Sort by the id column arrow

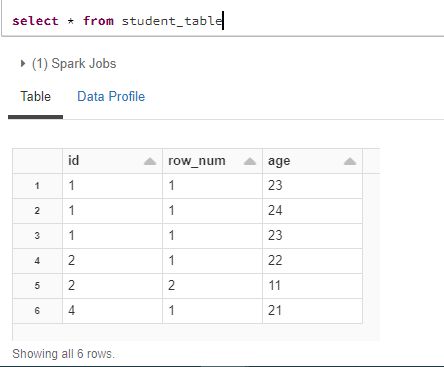point(150,162)
